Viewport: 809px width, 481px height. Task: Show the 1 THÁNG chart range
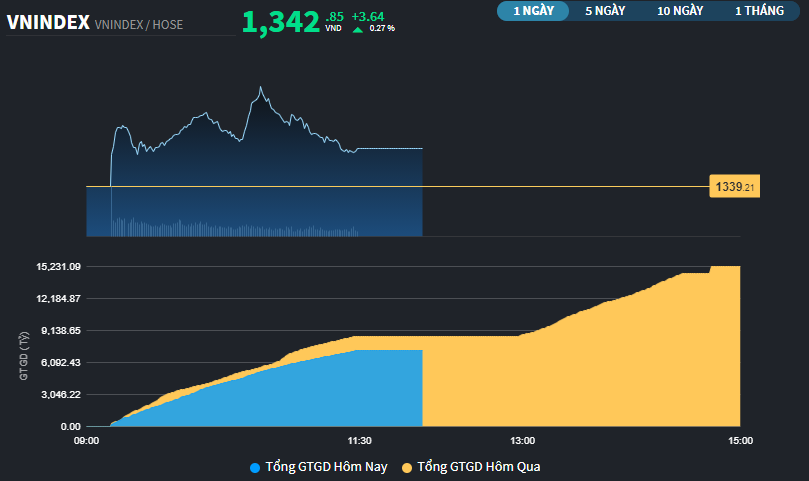[759, 11]
